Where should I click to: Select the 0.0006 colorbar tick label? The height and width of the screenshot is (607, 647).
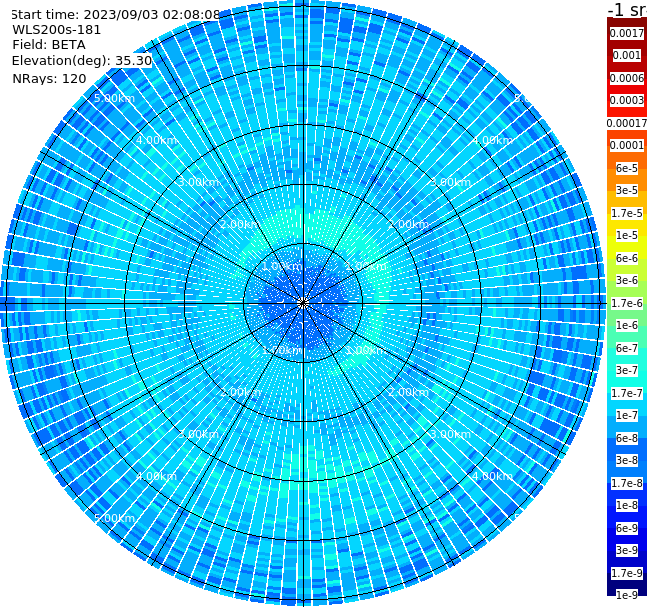[627, 78]
